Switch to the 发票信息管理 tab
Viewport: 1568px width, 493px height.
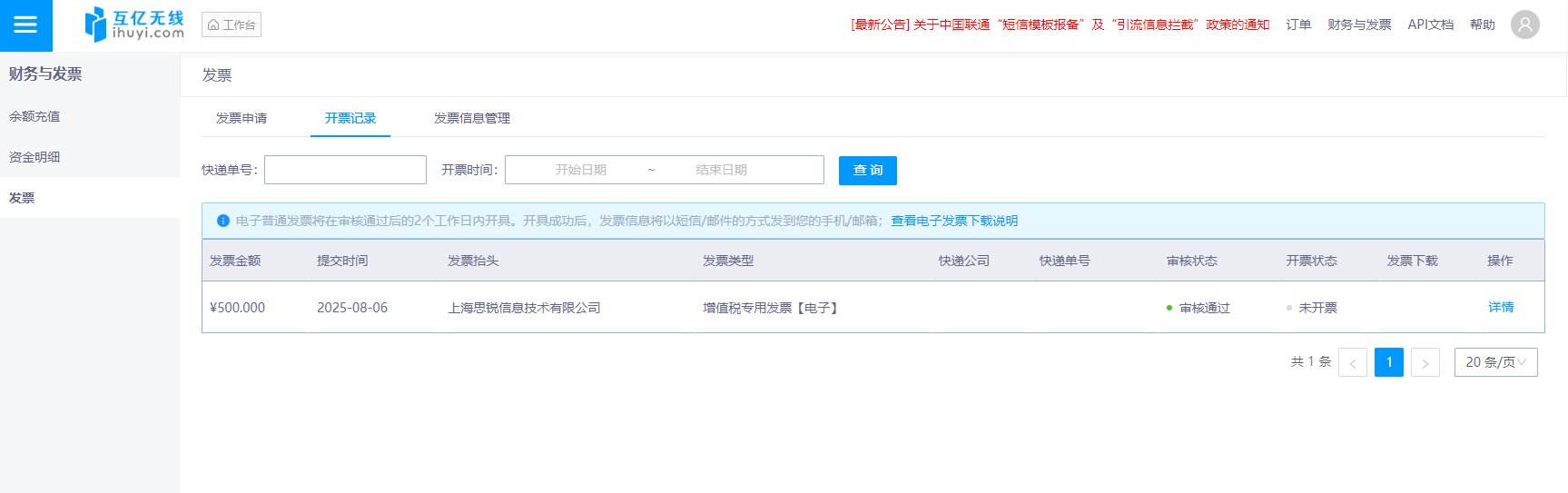[471, 118]
